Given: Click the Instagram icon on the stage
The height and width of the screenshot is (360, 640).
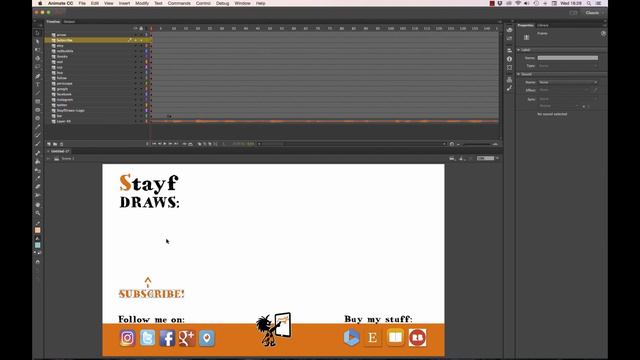Looking at the screenshot, I should [x=127, y=338].
